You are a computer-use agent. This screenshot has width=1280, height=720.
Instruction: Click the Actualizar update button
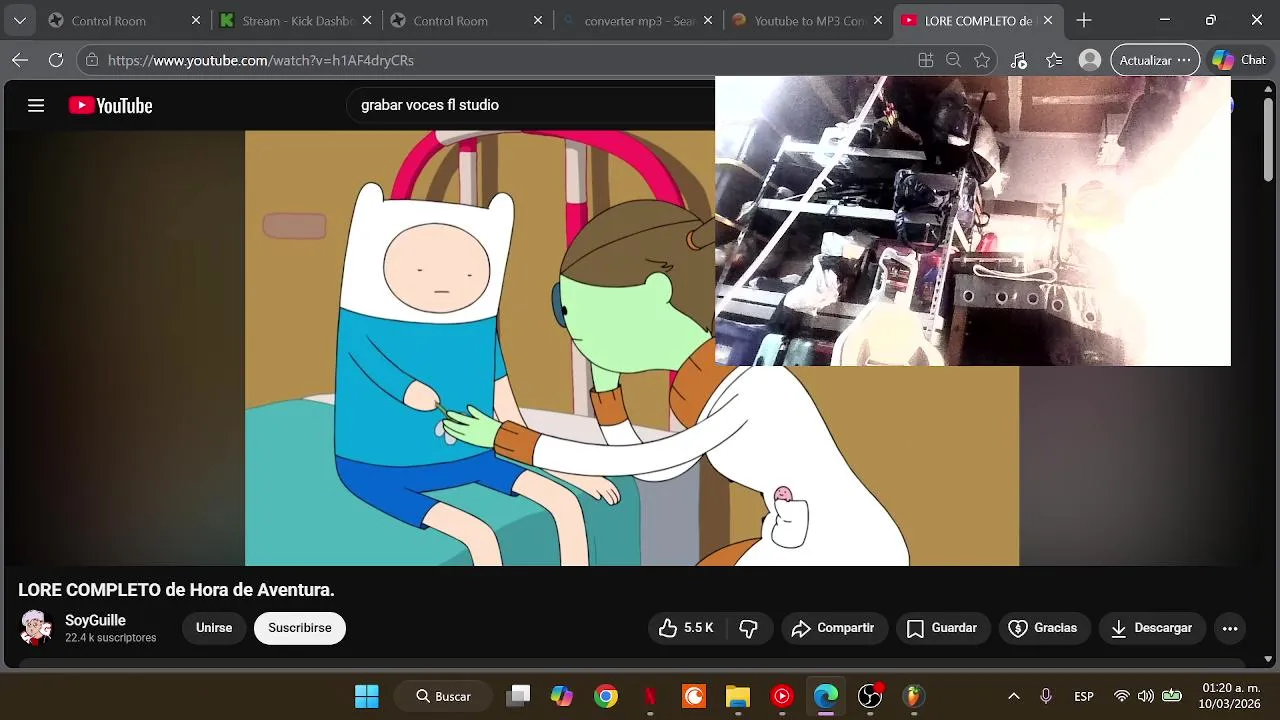[1155, 60]
